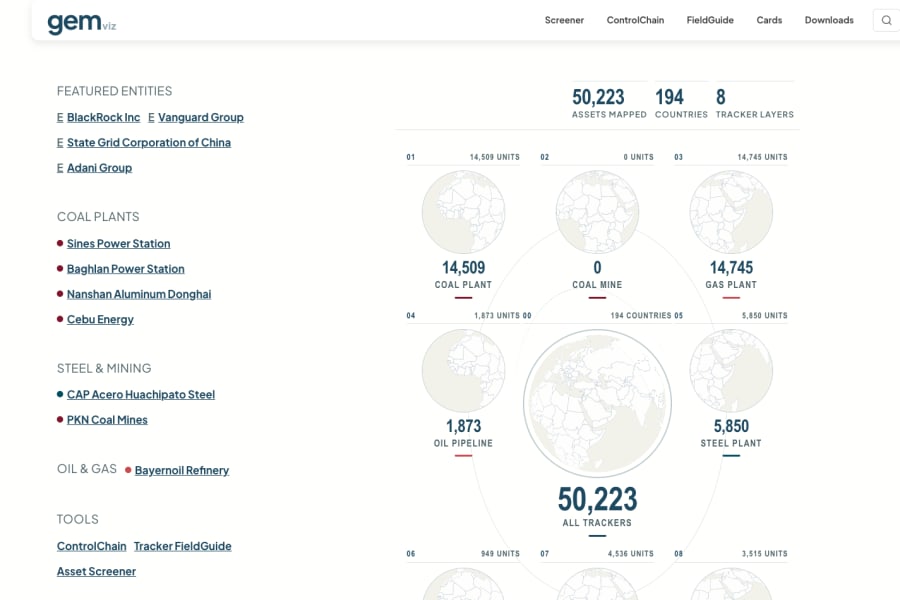Open the Bayernoil Refinery link
The image size is (900, 600).
[x=181, y=470]
